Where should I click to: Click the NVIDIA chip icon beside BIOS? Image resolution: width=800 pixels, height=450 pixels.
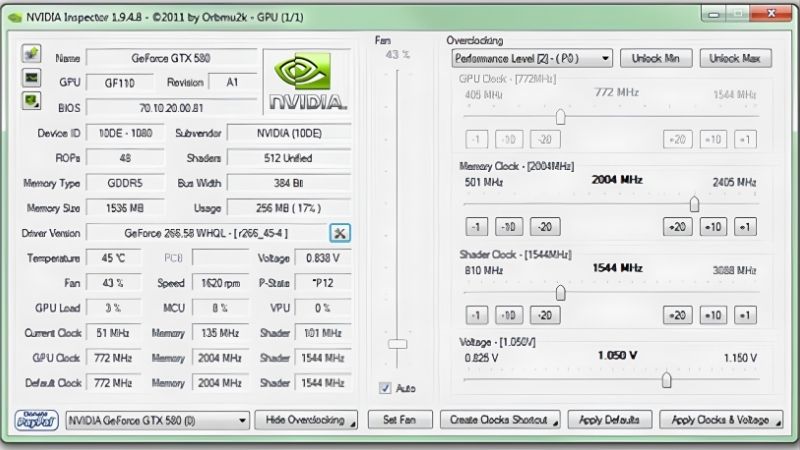tap(31, 101)
